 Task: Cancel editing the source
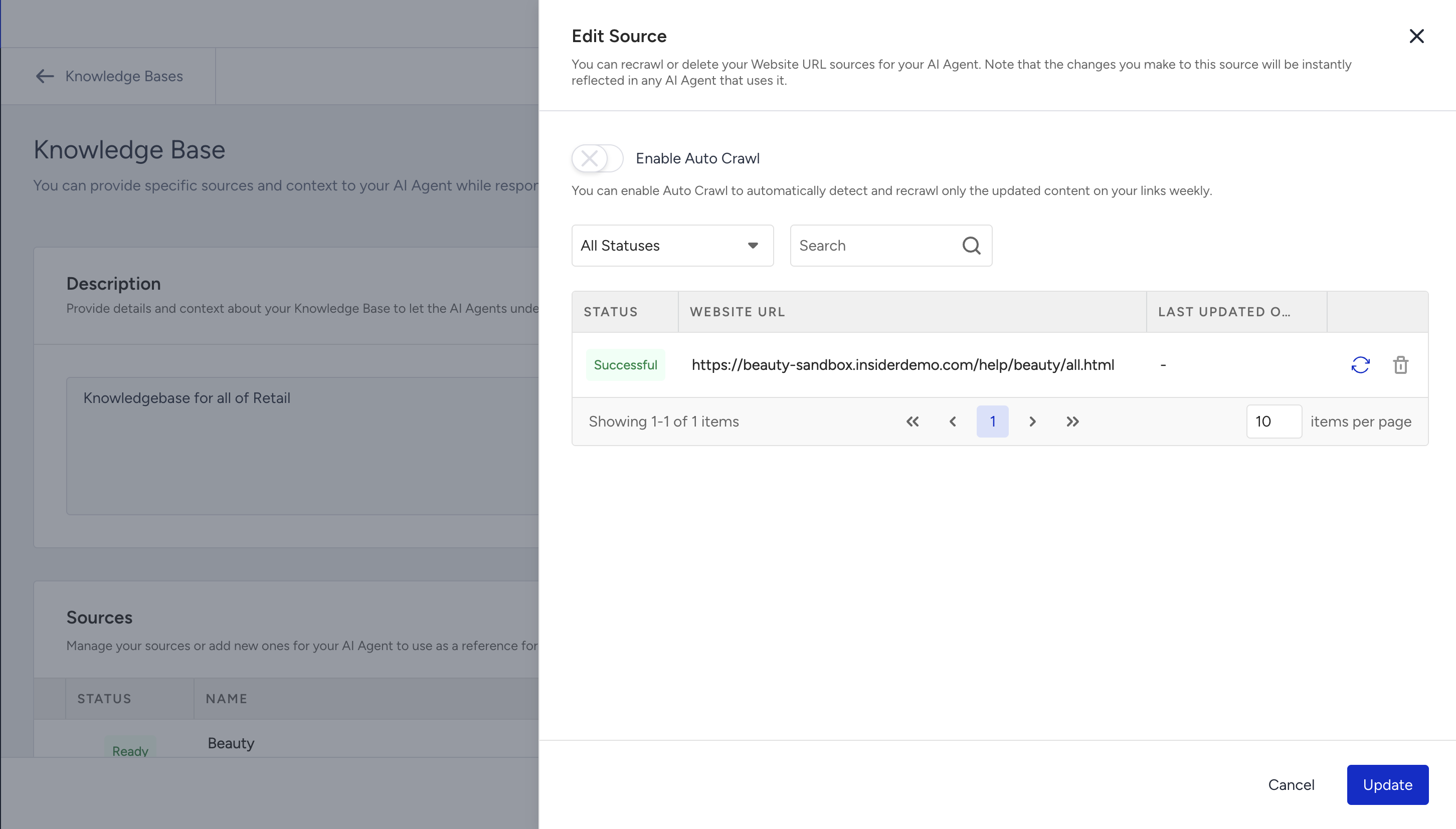[1291, 784]
